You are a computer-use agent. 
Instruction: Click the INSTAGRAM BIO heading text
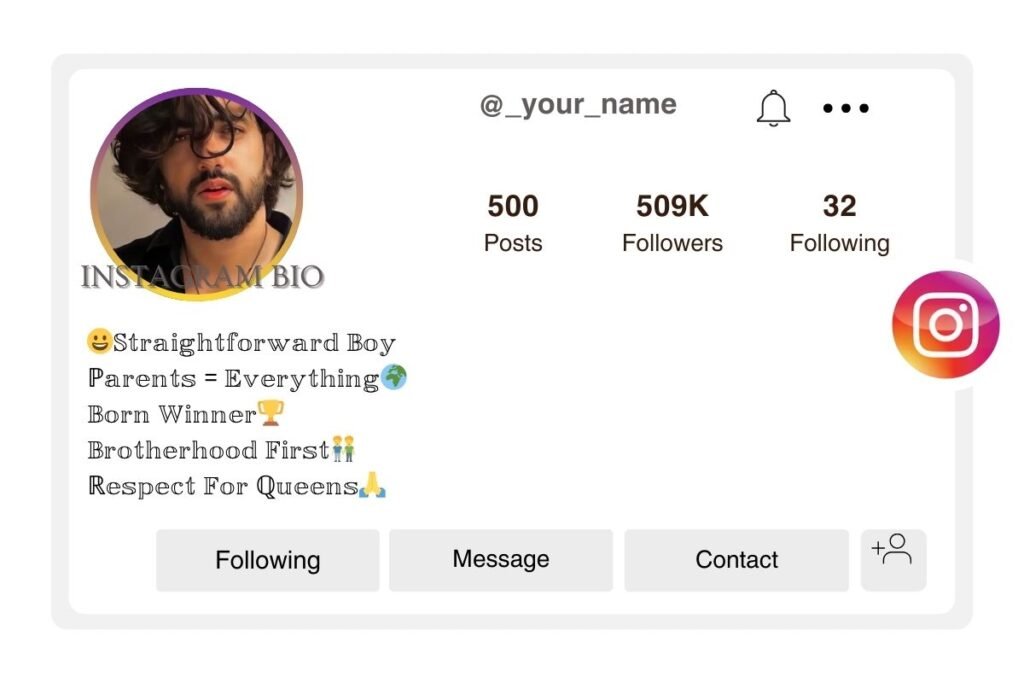pos(201,274)
